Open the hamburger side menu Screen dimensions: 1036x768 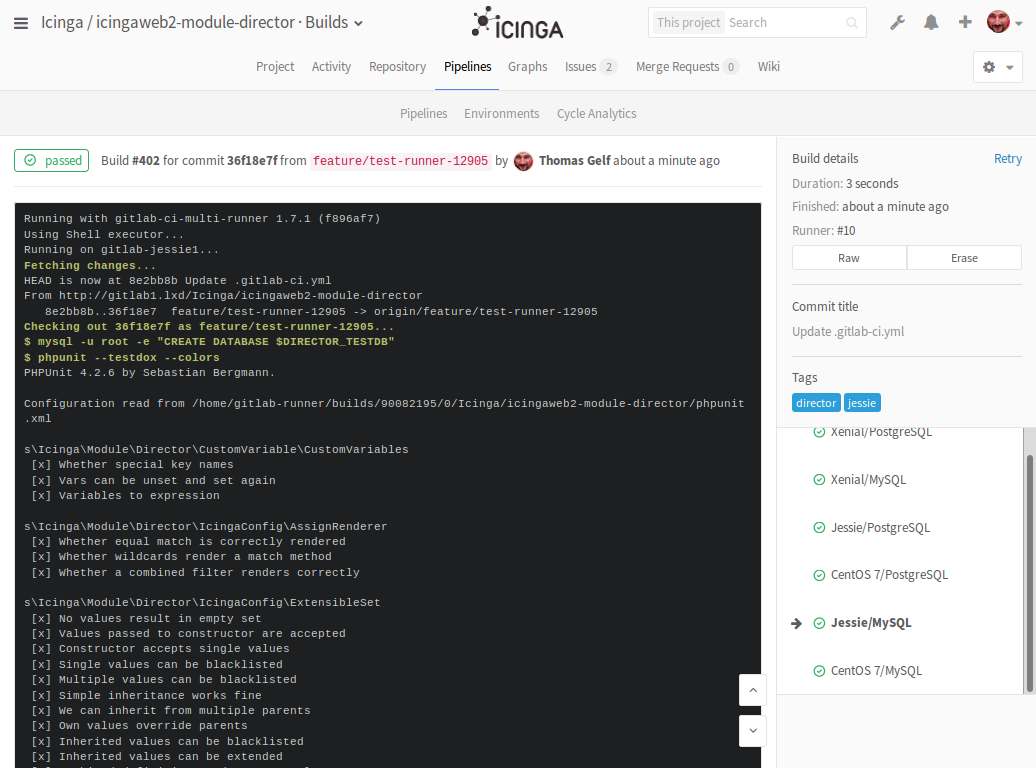(21, 23)
